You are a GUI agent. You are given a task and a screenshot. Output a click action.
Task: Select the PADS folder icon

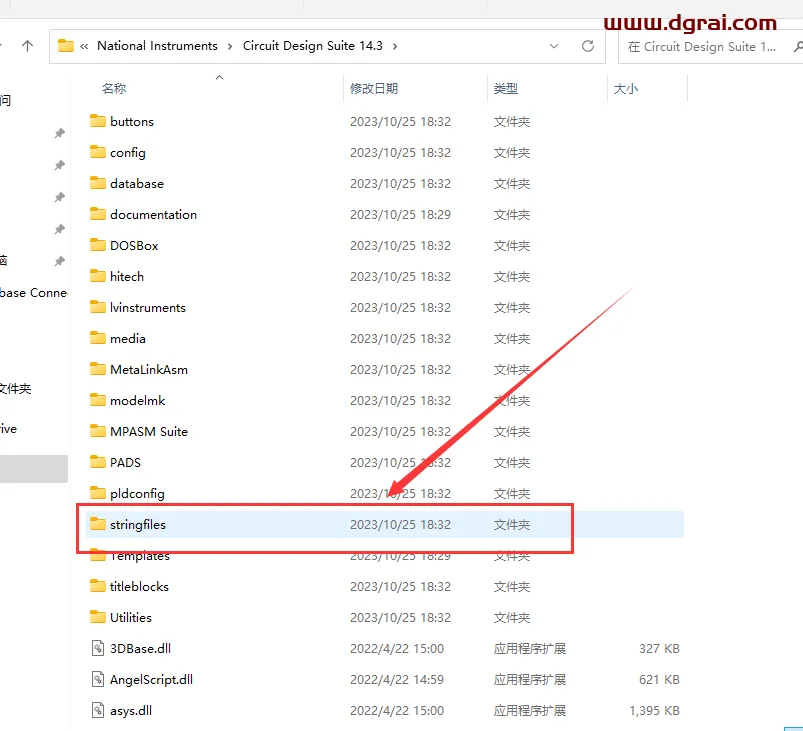[97, 462]
